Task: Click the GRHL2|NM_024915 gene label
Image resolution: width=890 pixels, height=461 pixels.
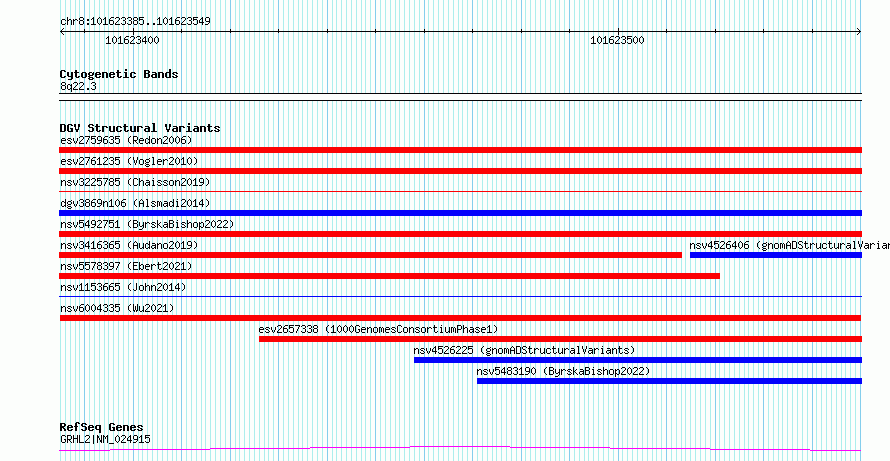Action: click(x=105, y=439)
